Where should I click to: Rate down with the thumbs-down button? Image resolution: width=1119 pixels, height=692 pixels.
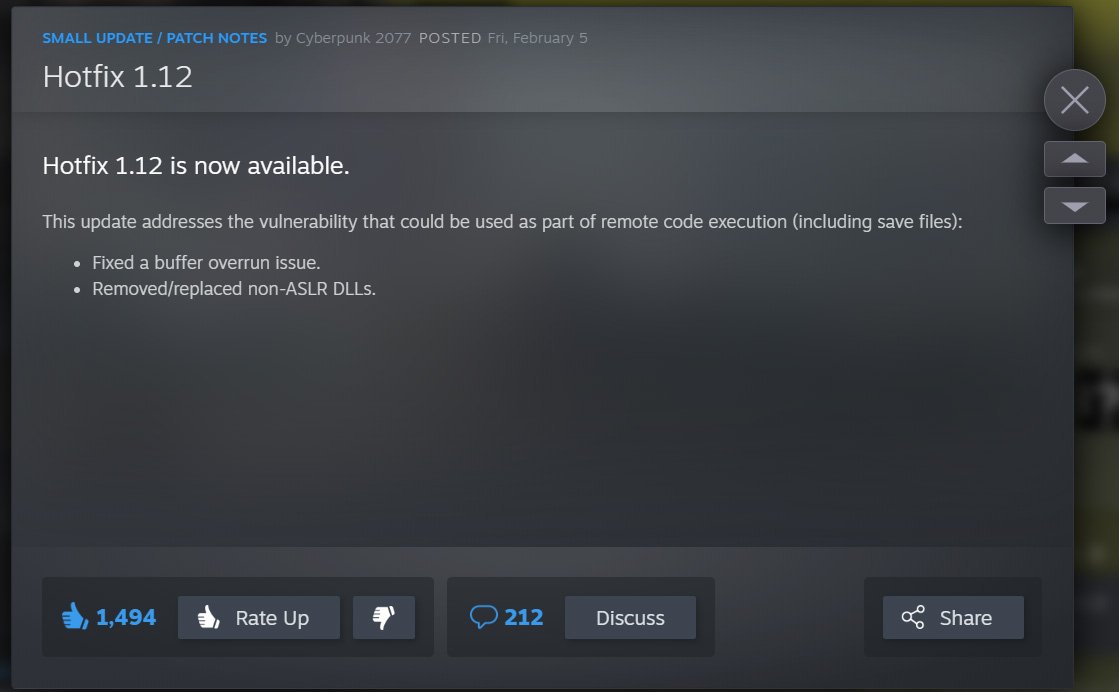[384, 617]
